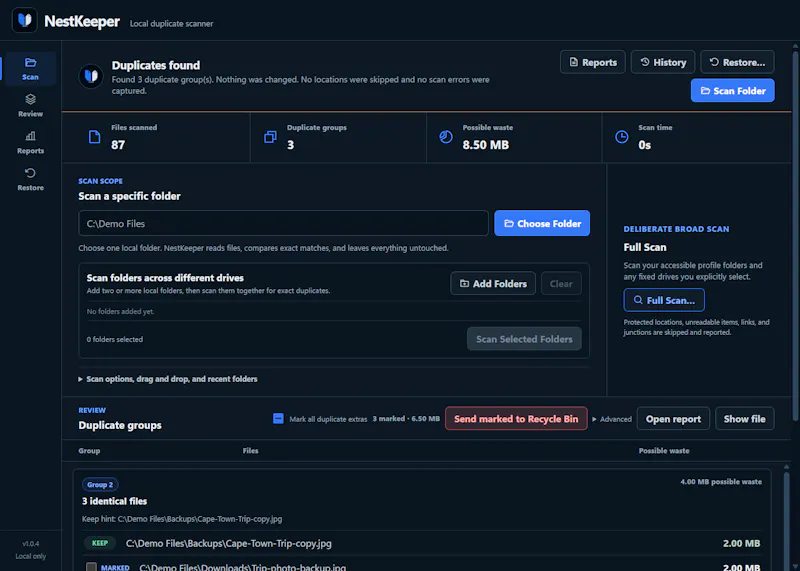Click the 8.50 MB possible waste value
Image resolution: width=800 pixels, height=571 pixels.
click(486, 145)
